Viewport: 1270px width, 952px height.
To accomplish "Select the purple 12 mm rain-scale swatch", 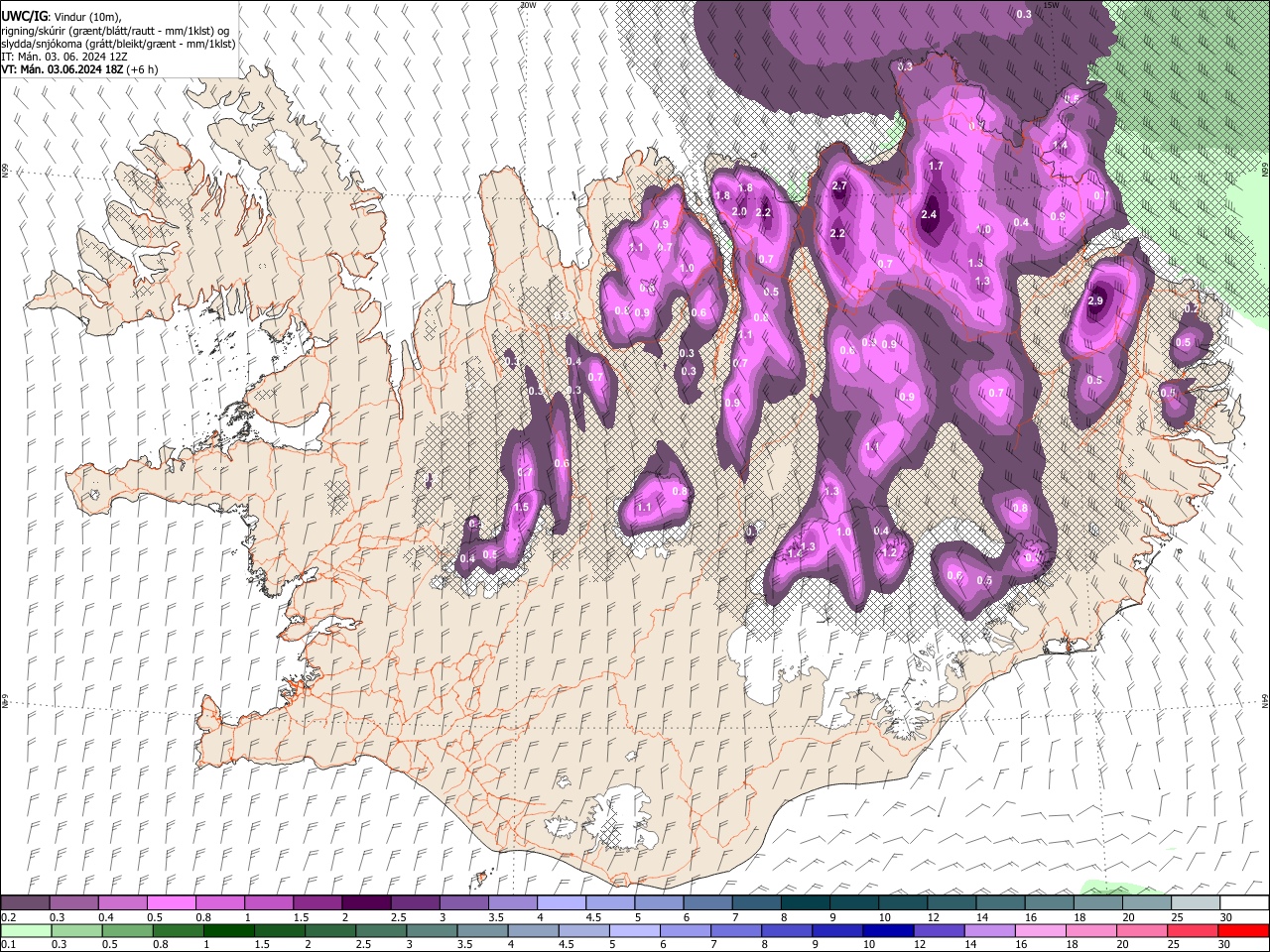I will coord(938,930).
